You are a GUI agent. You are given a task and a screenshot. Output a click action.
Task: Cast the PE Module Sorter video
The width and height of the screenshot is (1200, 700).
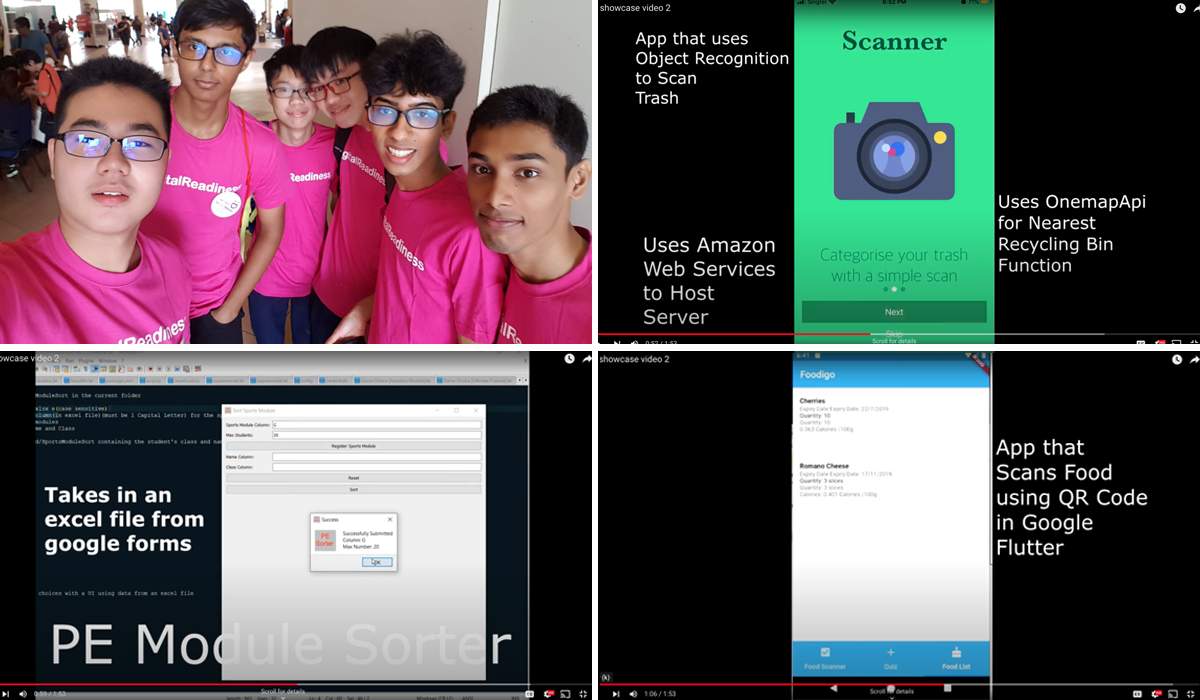tap(565, 694)
